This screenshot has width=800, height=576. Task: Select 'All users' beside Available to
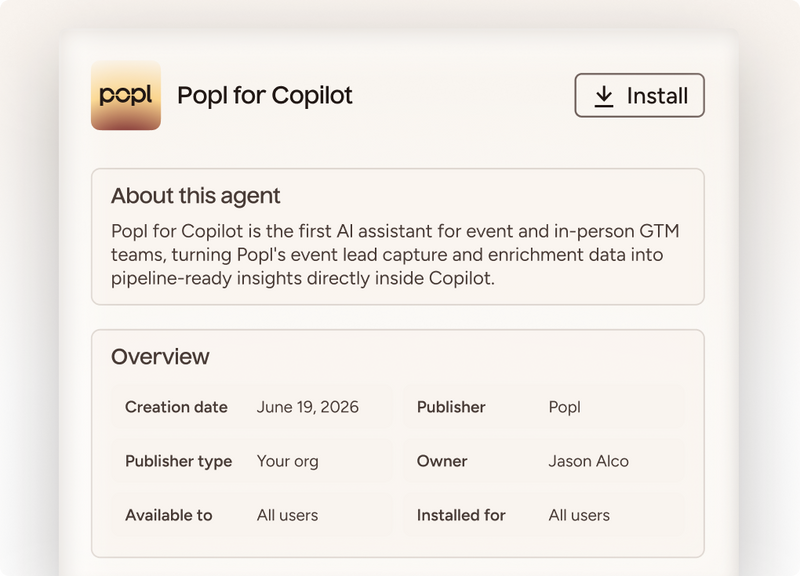287,515
